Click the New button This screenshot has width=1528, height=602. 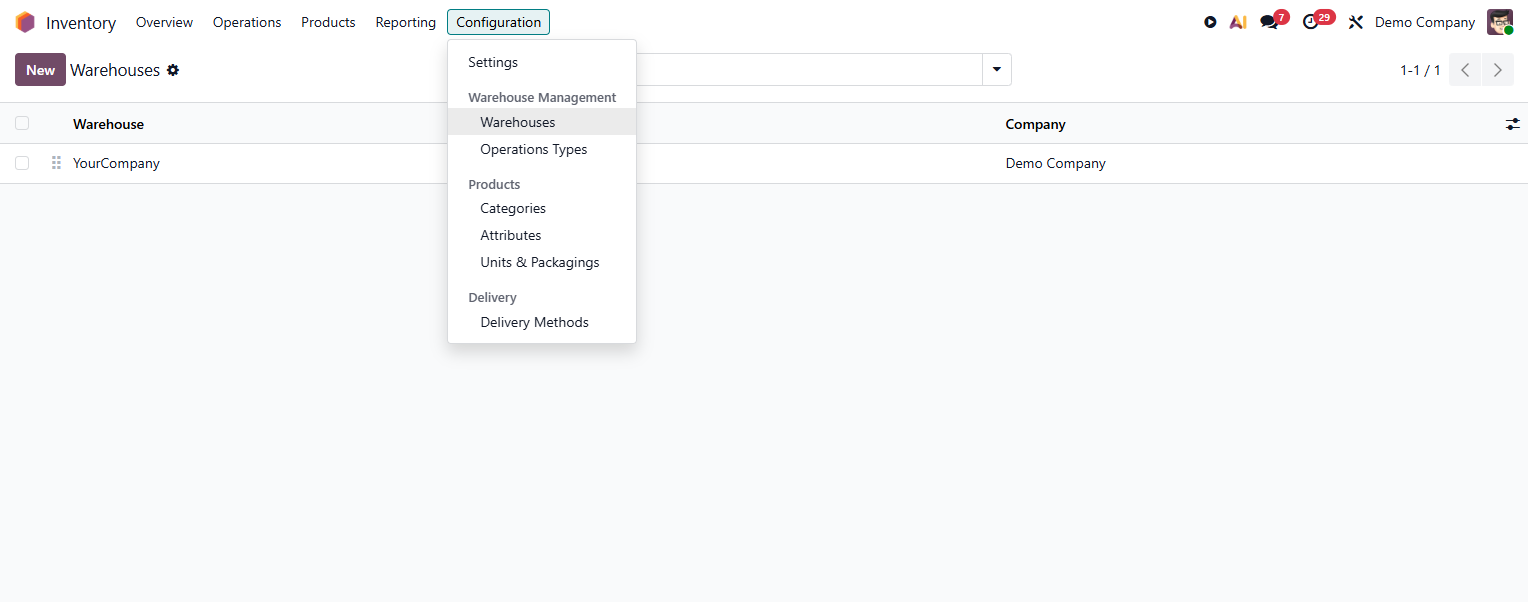click(40, 70)
